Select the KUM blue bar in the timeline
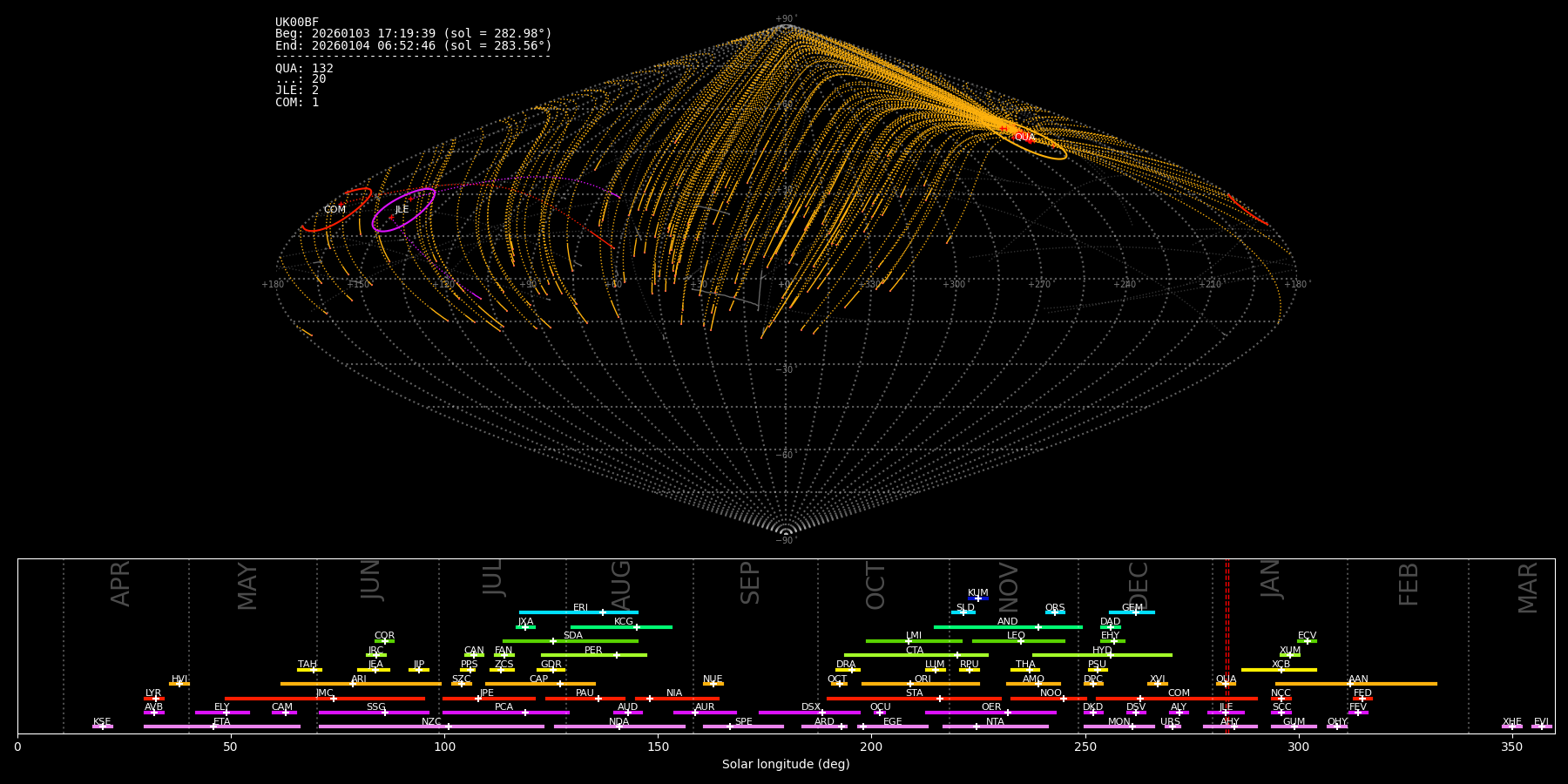 (x=978, y=598)
